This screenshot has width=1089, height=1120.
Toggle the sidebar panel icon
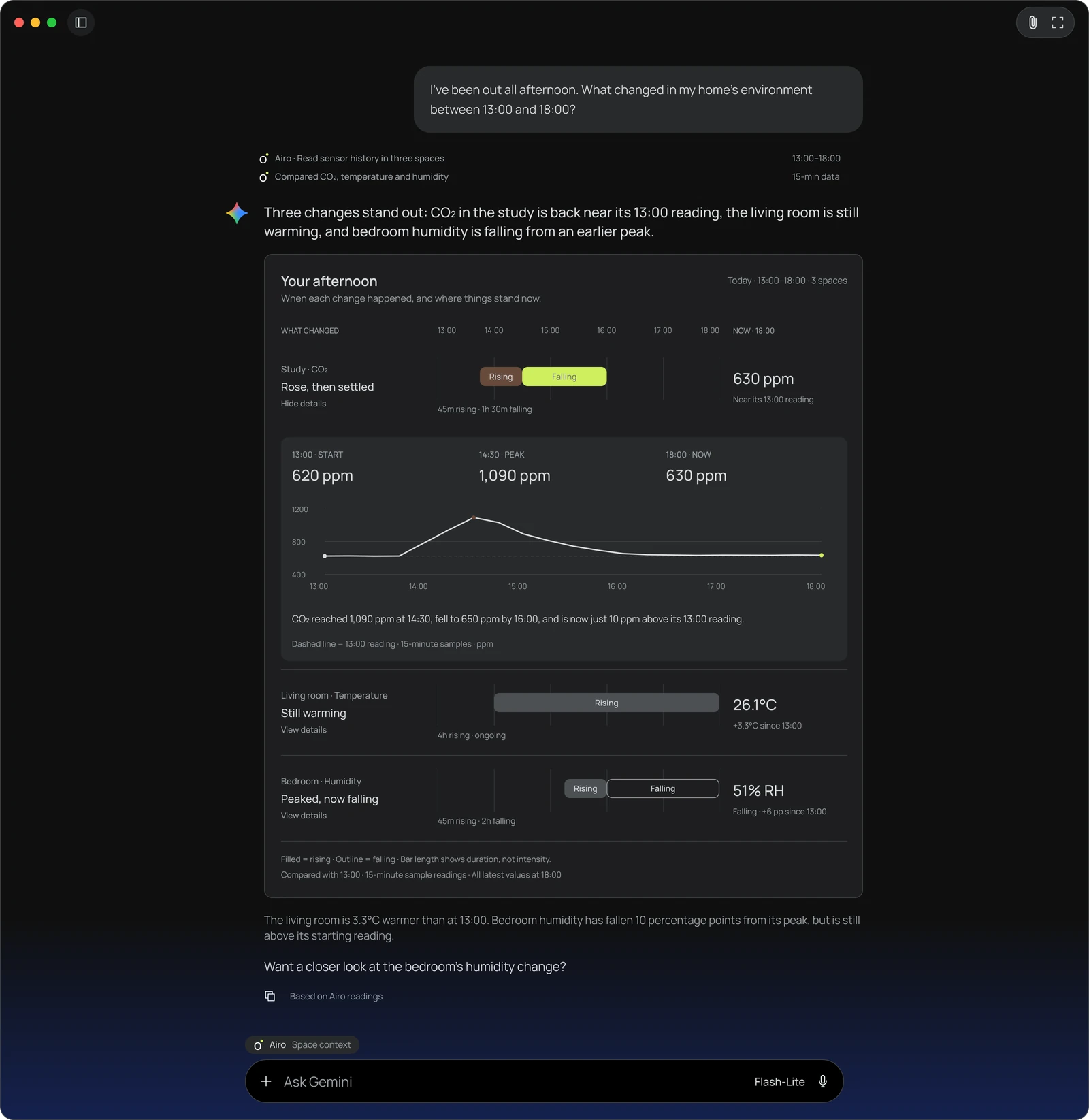[81, 22]
